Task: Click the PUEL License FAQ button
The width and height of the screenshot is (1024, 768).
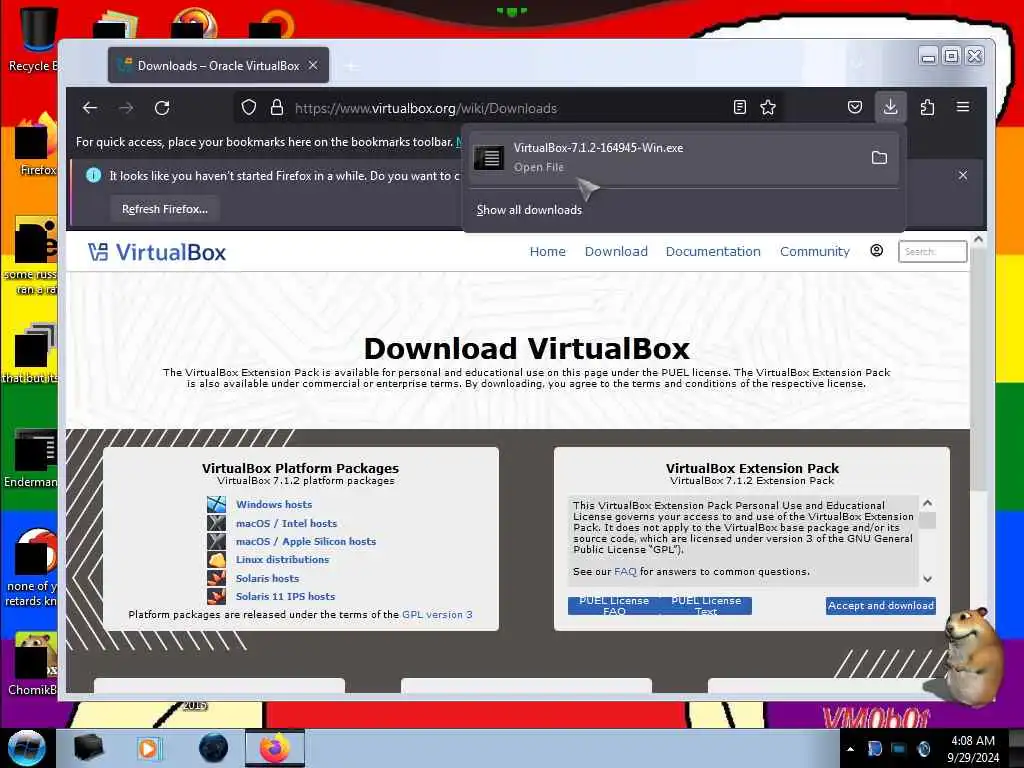Action: [614, 606]
